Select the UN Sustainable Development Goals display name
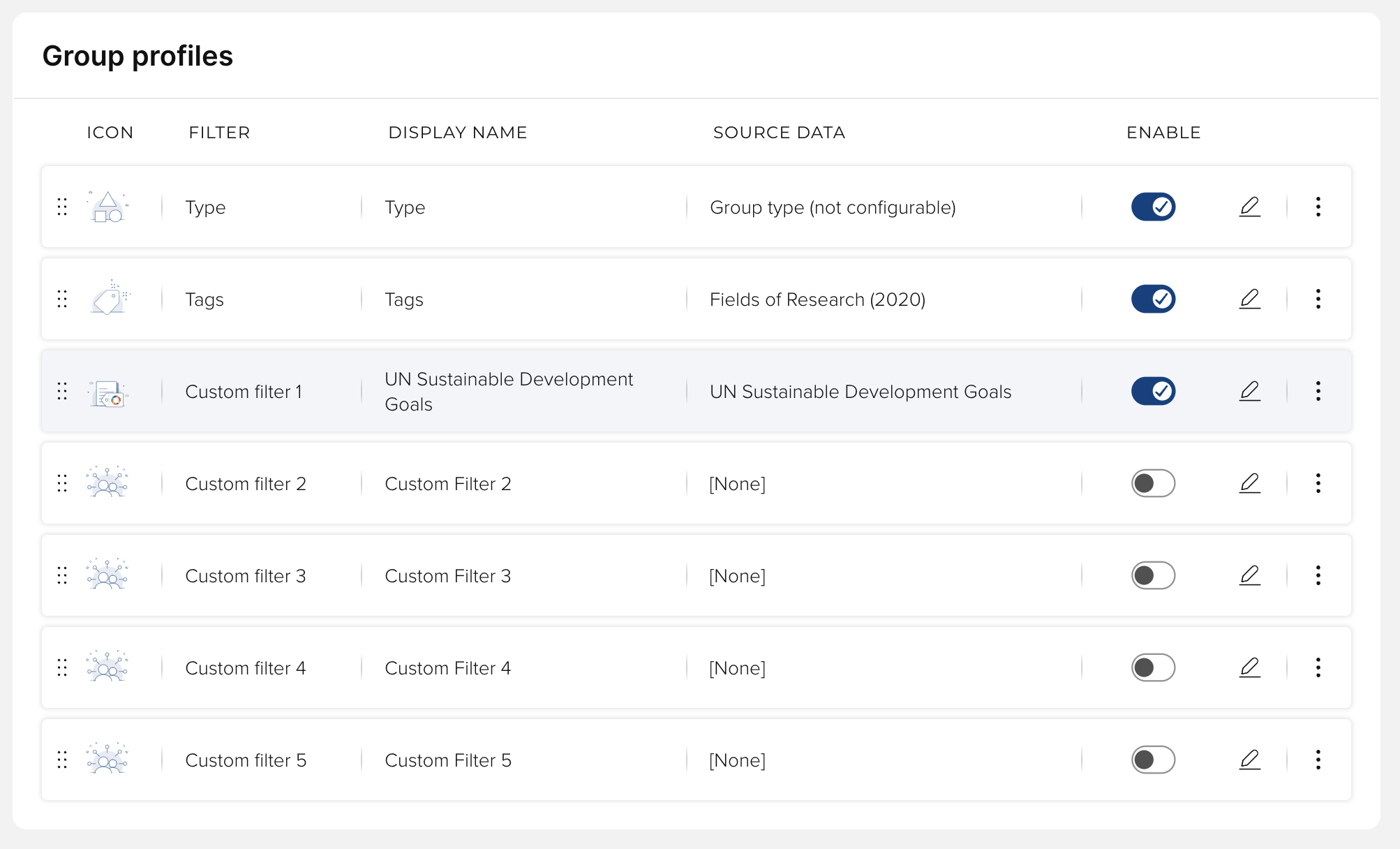 point(508,391)
